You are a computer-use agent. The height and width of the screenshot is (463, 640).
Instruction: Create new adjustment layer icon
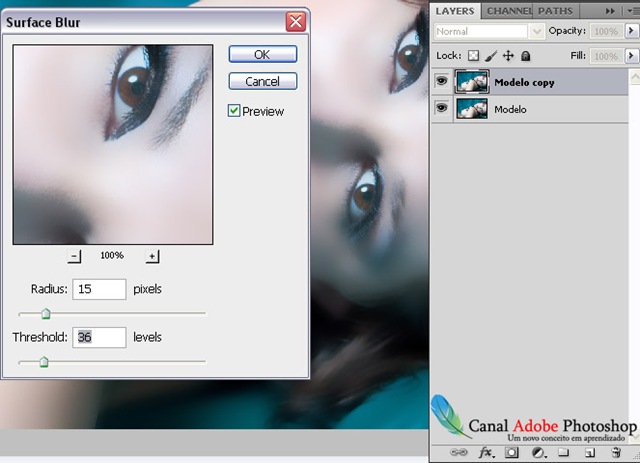(538, 452)
